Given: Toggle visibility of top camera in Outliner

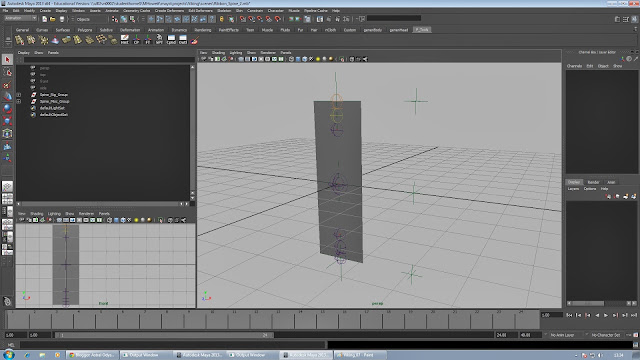Looking at the screenshot, I should click(33, 74).
